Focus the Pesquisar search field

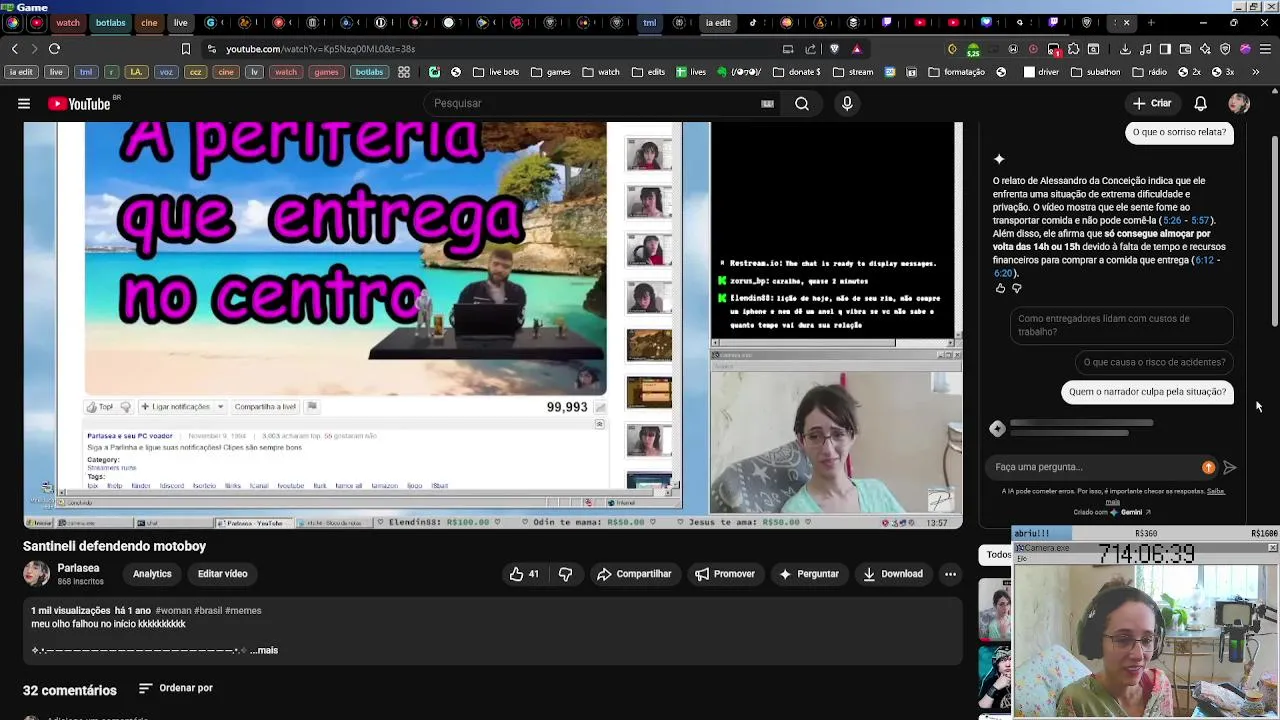tap(600, 103)
